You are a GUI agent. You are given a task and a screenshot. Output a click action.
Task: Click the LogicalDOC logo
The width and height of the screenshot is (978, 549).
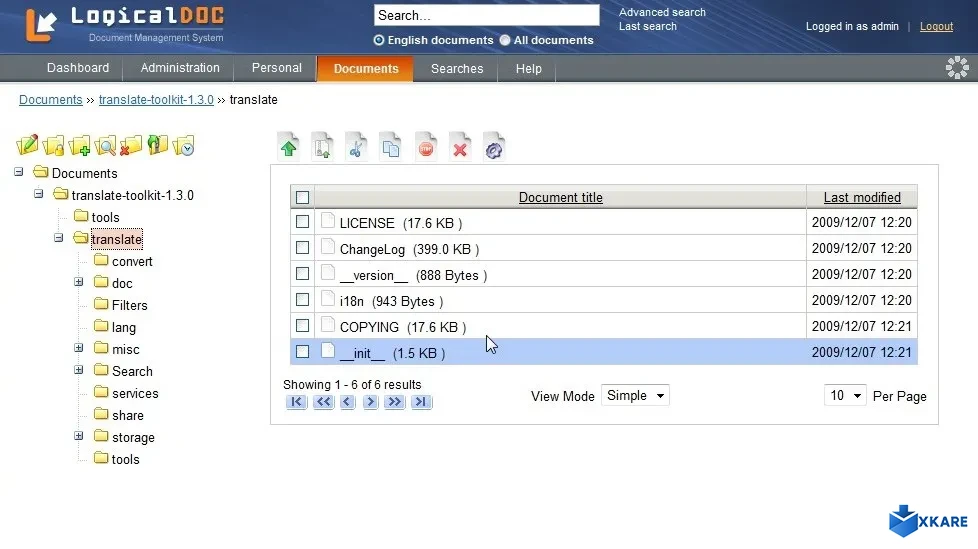[125, 25]
